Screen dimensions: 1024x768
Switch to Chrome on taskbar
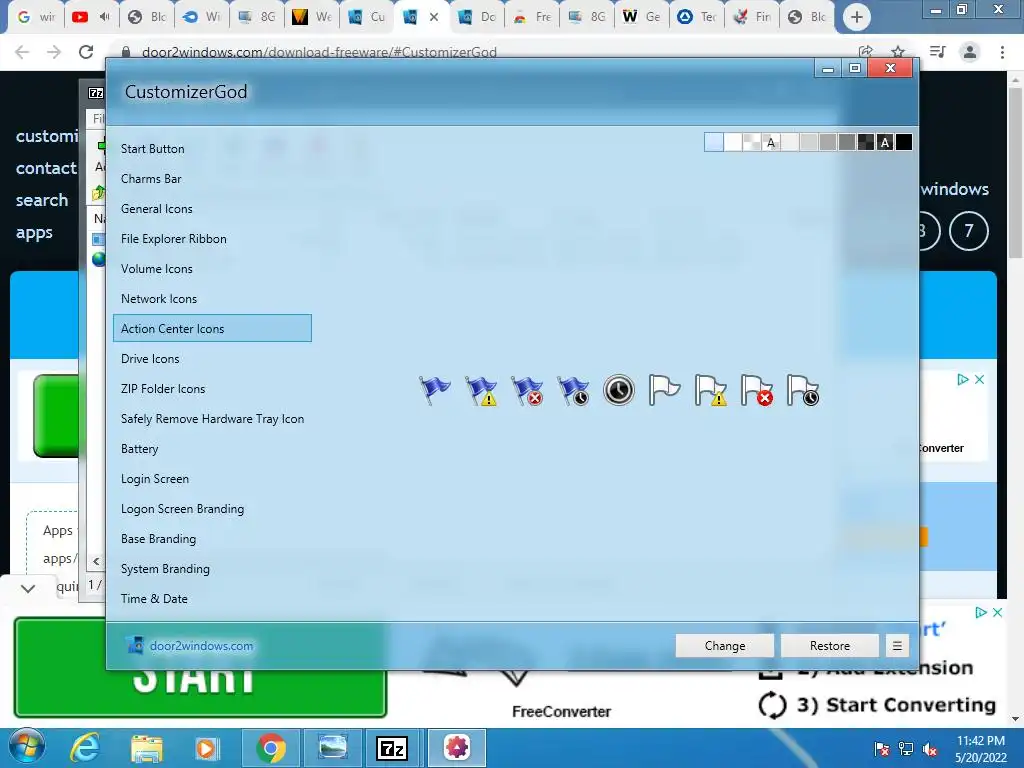(271, 748)
